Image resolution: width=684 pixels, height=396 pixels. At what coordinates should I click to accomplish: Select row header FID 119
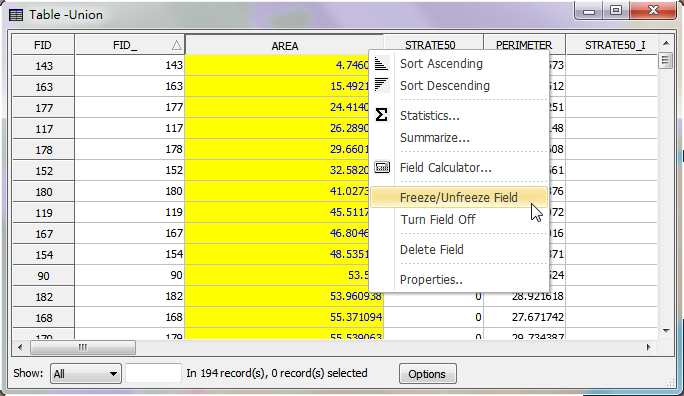[43, 212]
